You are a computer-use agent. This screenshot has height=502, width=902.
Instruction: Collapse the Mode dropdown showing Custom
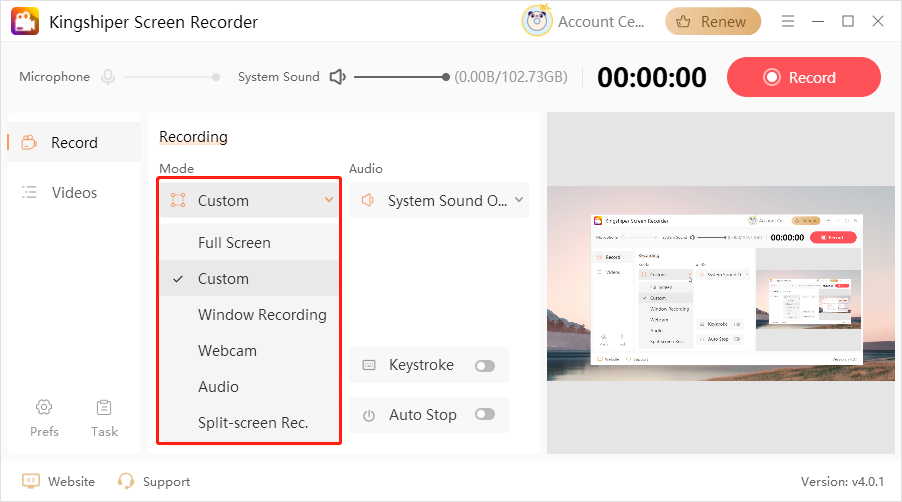[249, 200]
